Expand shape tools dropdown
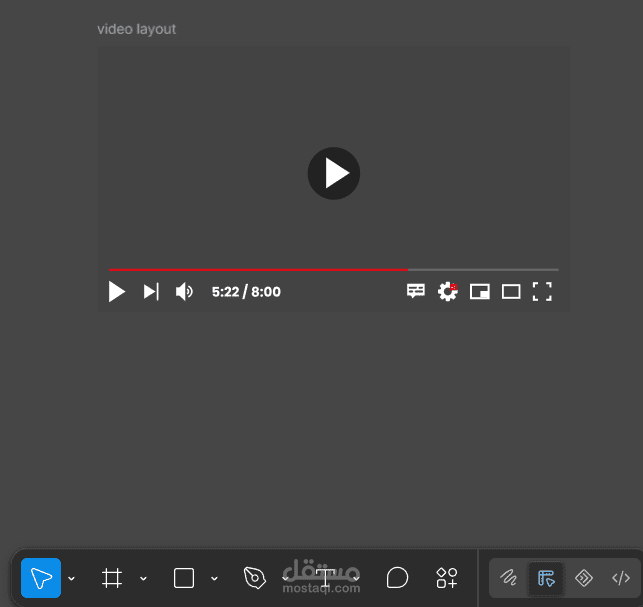 tap(214, 578)
